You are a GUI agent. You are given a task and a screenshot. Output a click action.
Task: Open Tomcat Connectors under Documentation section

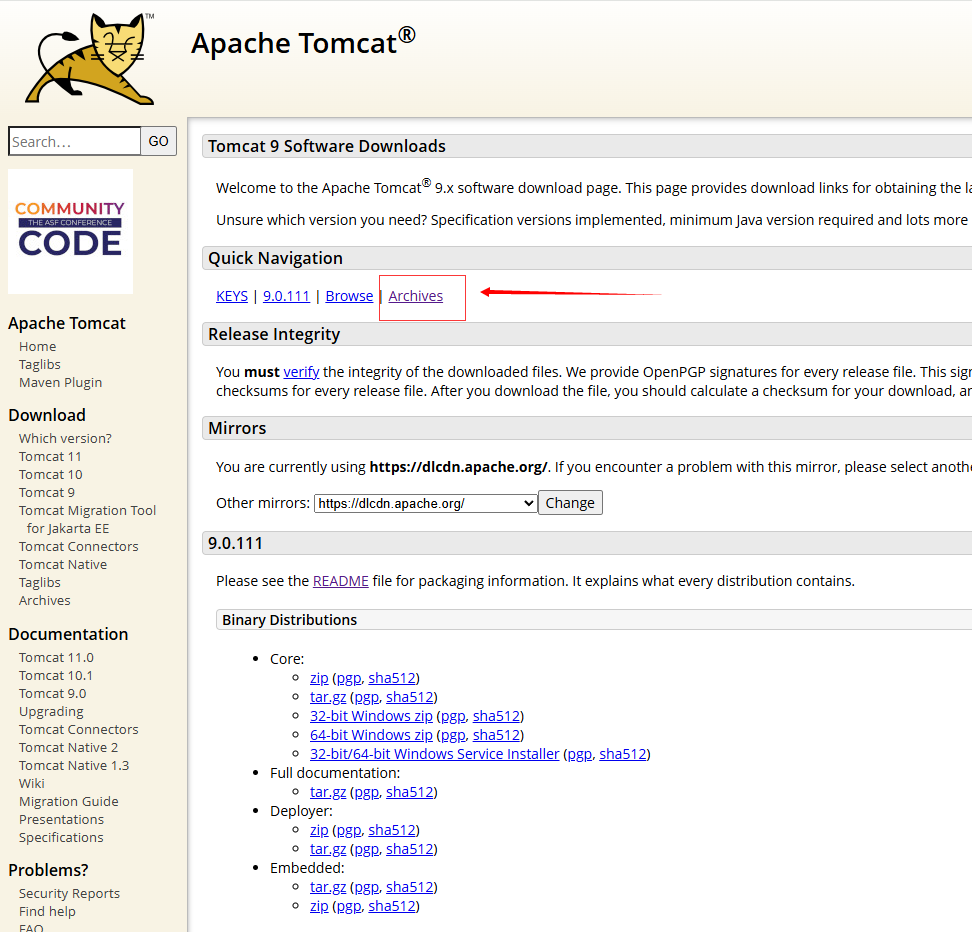(79, 729)
